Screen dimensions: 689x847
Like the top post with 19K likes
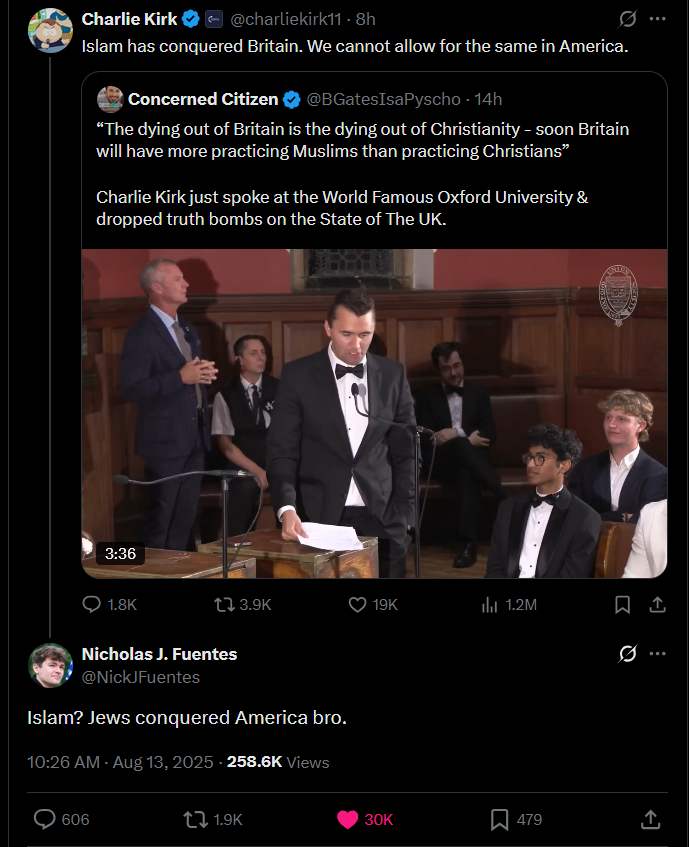click(x=358, y=604)
